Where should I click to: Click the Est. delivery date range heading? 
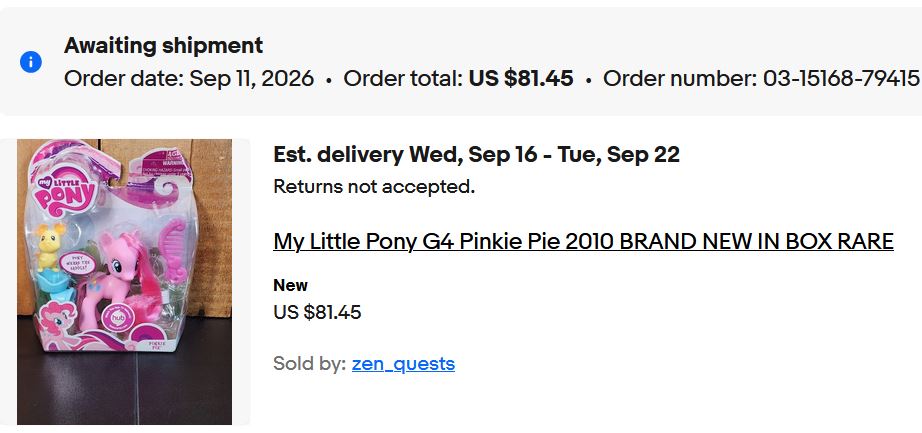(476, 155)
